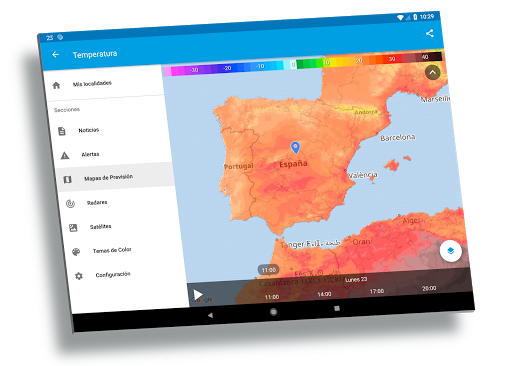This screenshot has width=512, height=366.
Task: Tap the back arrow next to Temperatura
Action: [x=55, y=54]
